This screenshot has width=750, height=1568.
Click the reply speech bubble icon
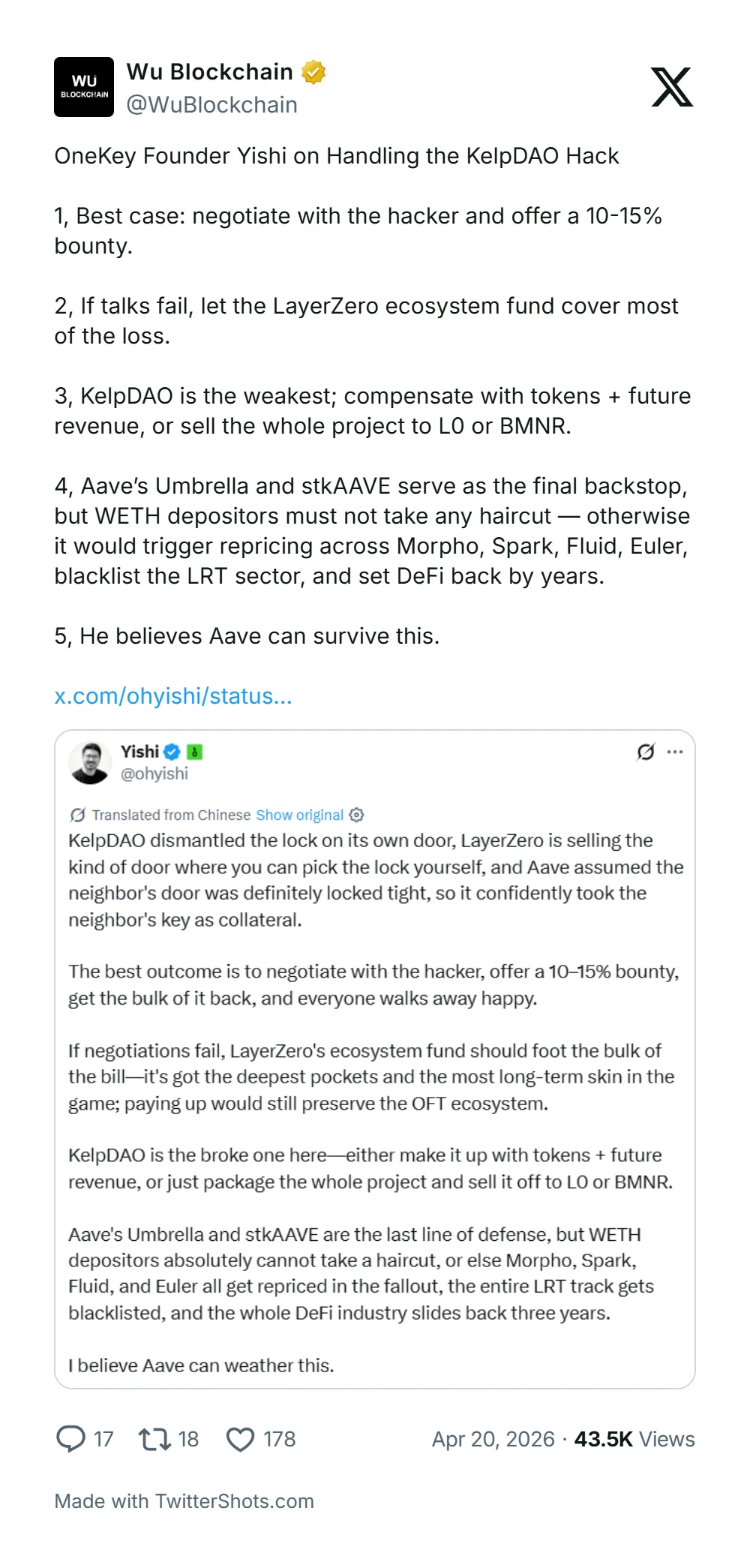pos(72,1439)
